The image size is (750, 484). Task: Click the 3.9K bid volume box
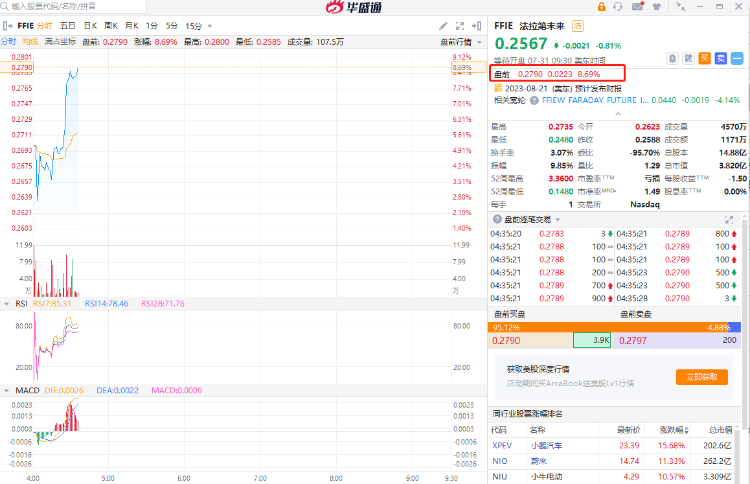pyautogui.click(x=592, y=341)
